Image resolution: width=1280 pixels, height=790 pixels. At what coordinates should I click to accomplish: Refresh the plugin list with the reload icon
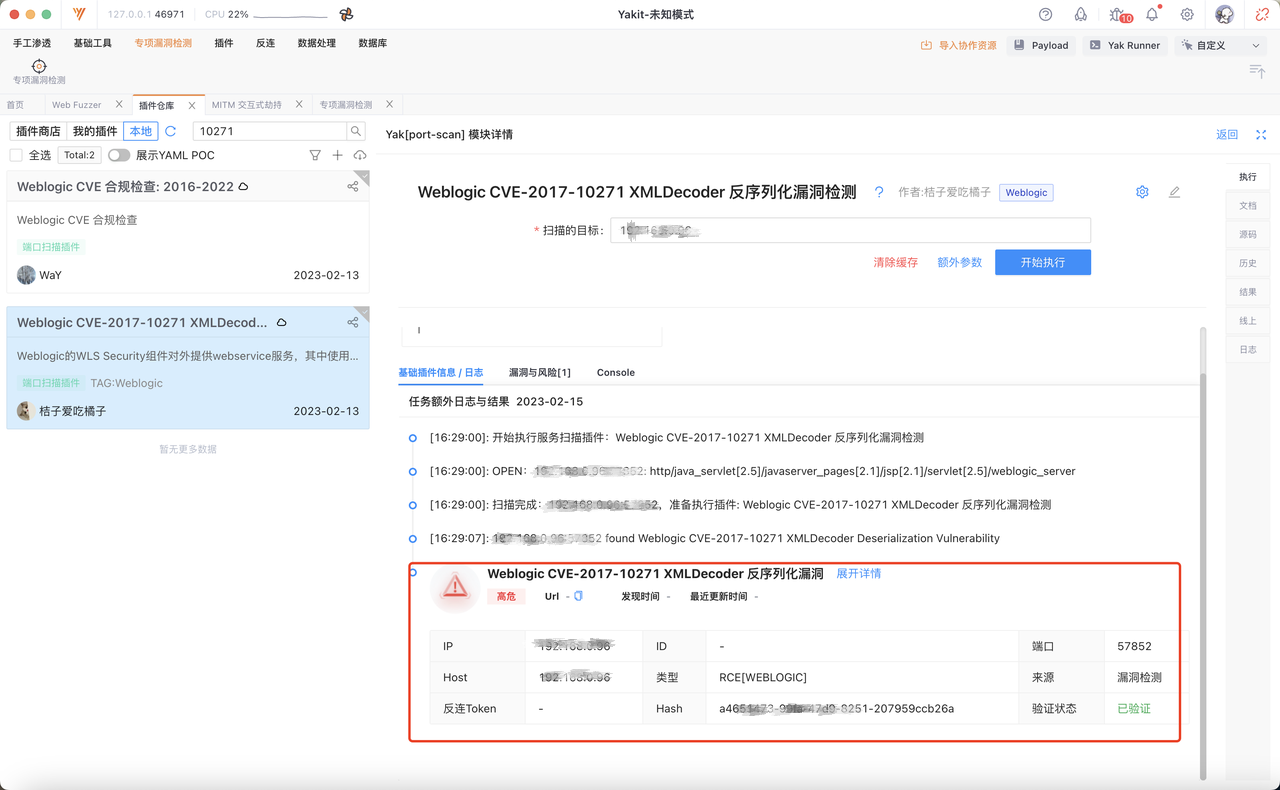tap(171, 131)
